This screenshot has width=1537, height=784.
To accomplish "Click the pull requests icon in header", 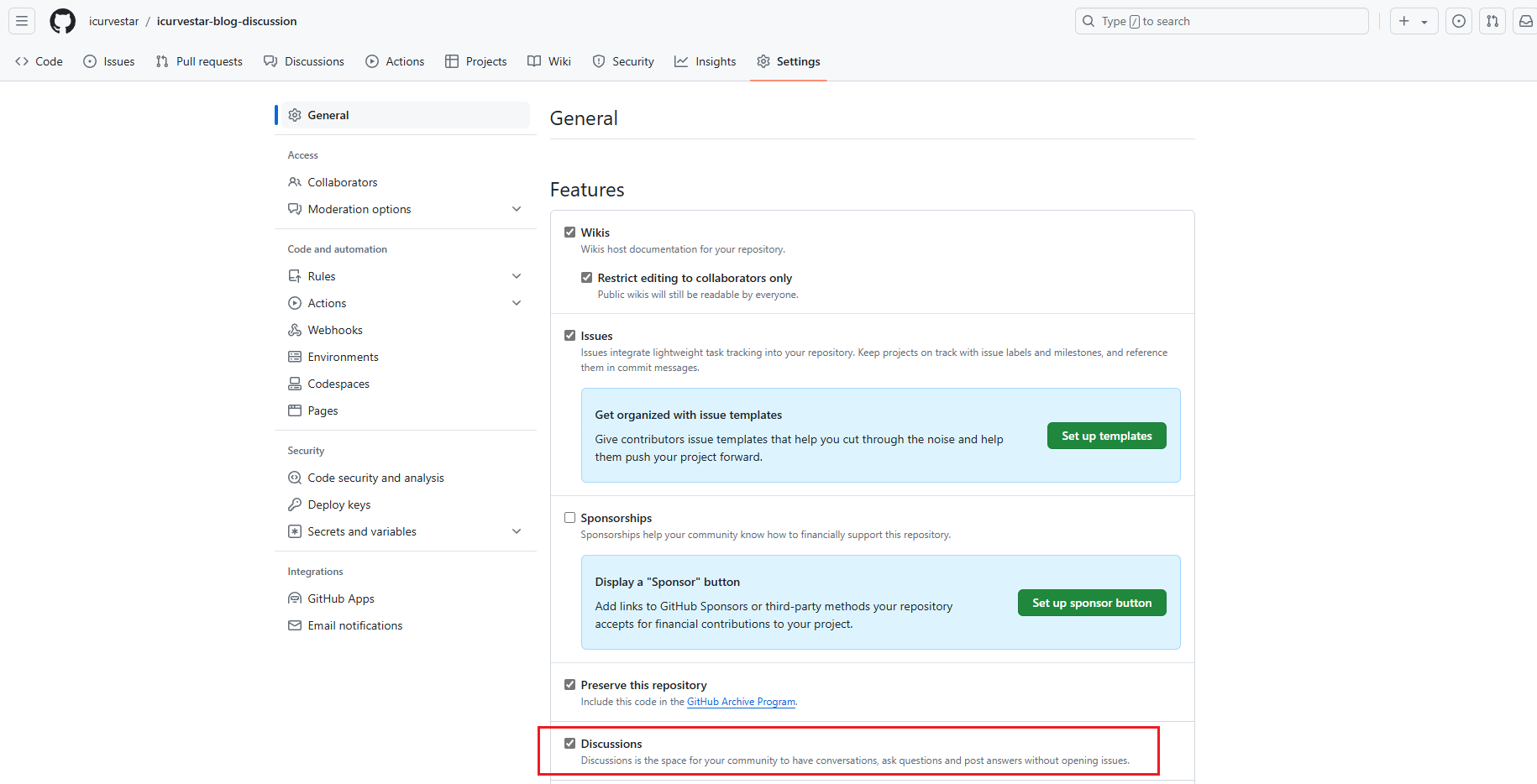I will pyautogui.click(x=1492, y=21).
